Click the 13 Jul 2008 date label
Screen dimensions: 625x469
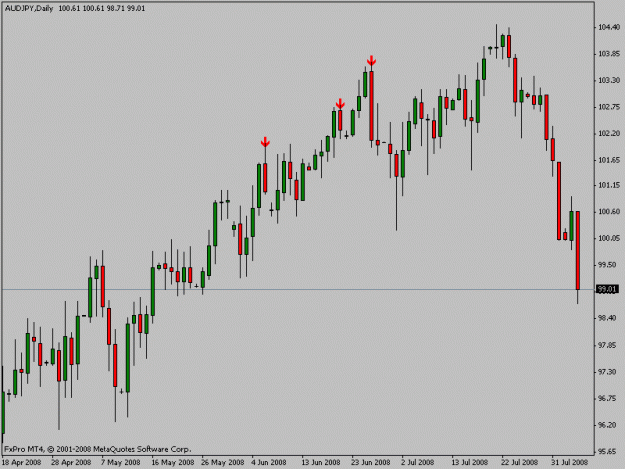pyautogui.click(x=470, y=462)
